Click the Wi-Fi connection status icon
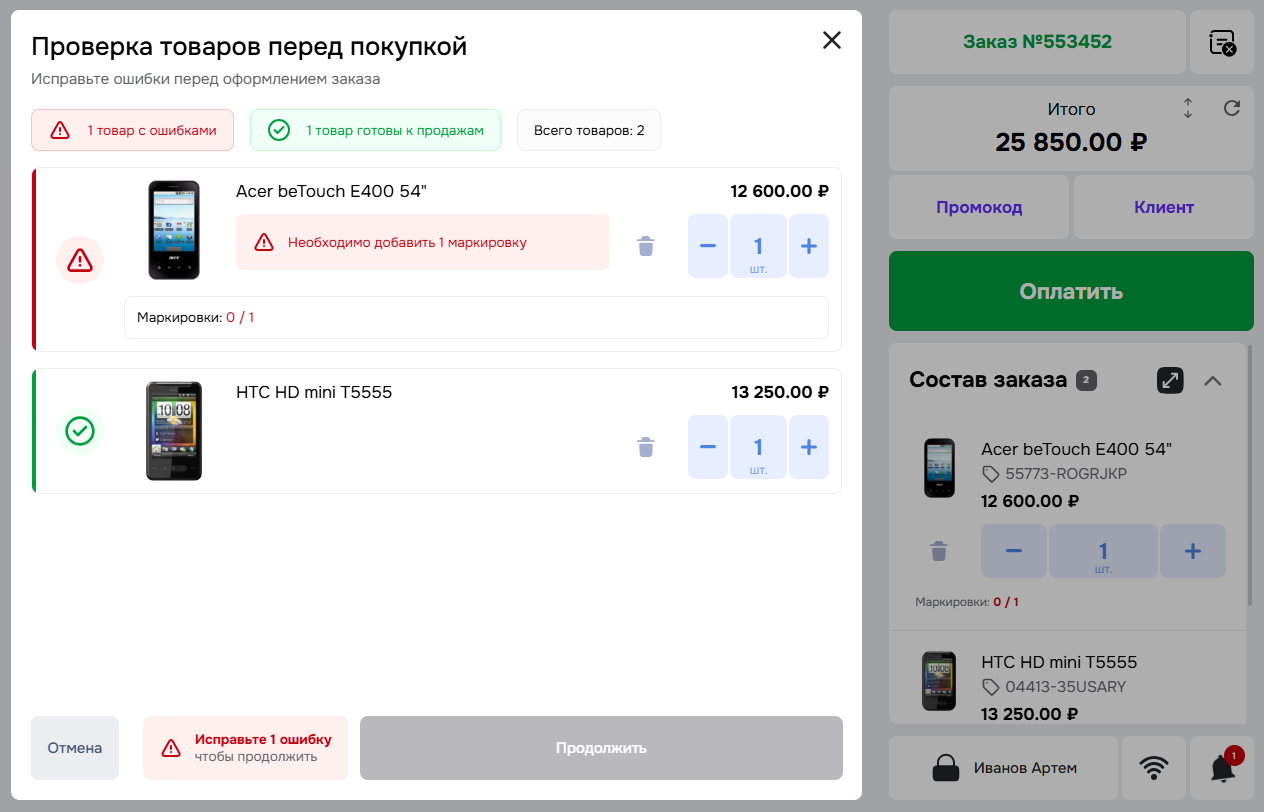The image size is (1264, 812). [1154, 768]
